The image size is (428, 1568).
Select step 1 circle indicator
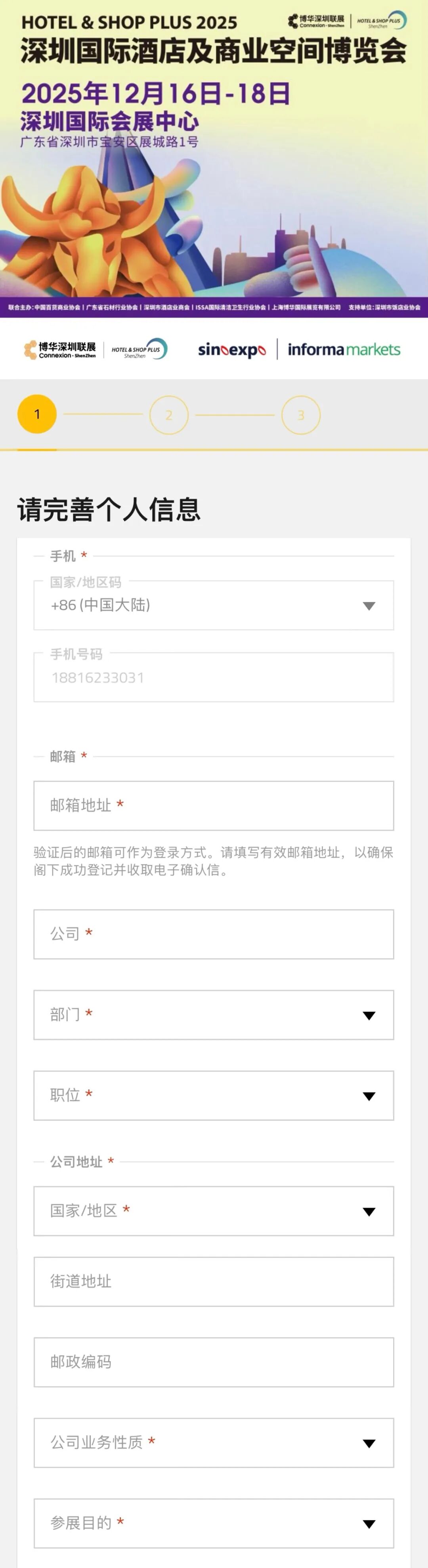click(x=37, y=415)
